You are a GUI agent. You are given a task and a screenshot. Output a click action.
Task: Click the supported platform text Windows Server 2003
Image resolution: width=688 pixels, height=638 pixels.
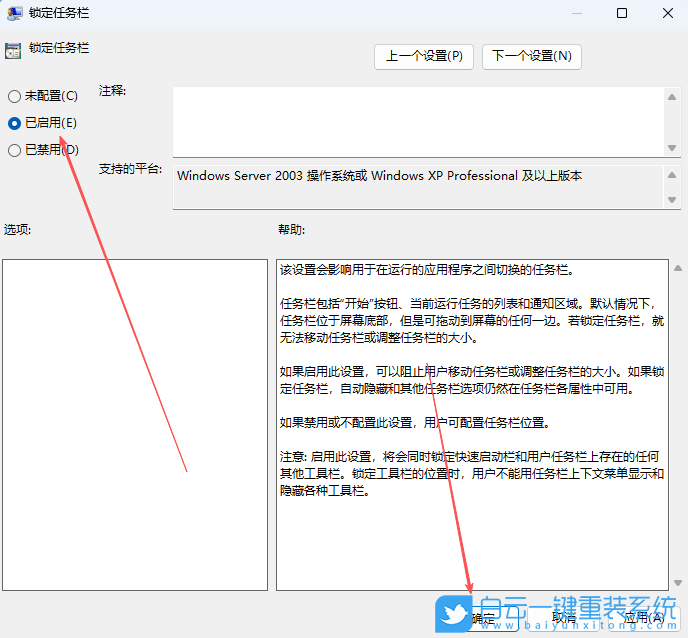(x=379, y=176)
